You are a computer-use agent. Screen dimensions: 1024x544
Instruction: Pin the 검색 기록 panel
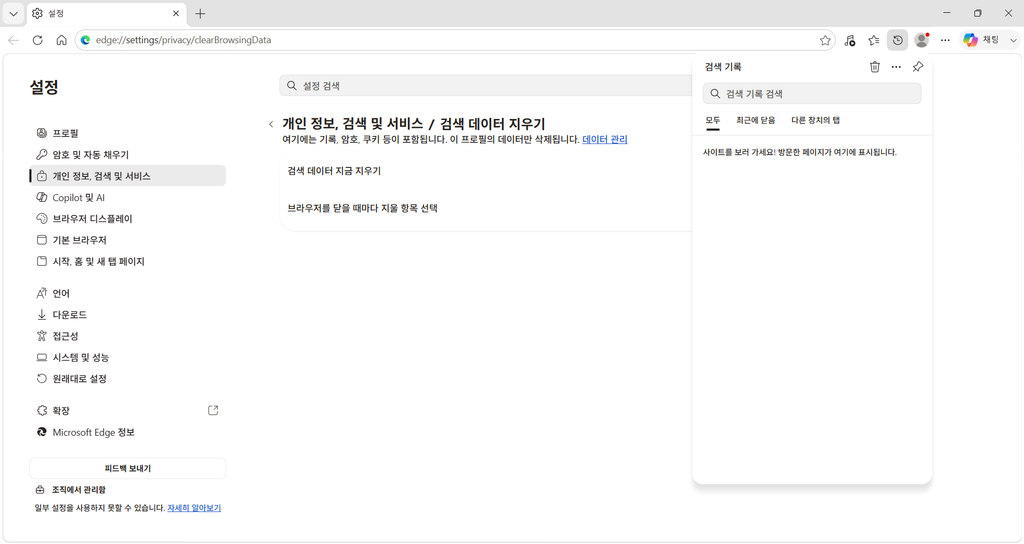[x=918, y=67]
